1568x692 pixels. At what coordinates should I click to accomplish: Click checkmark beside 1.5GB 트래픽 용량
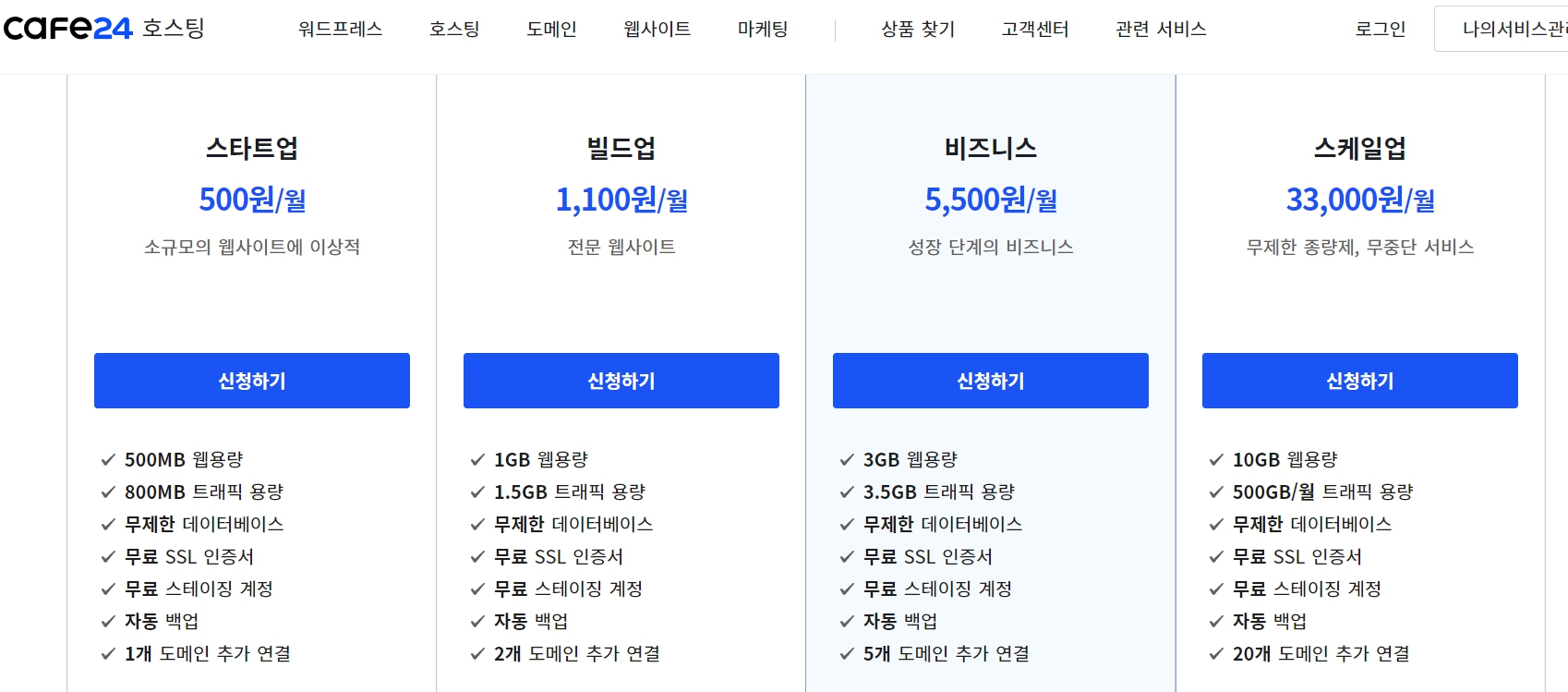click(476, 492)
